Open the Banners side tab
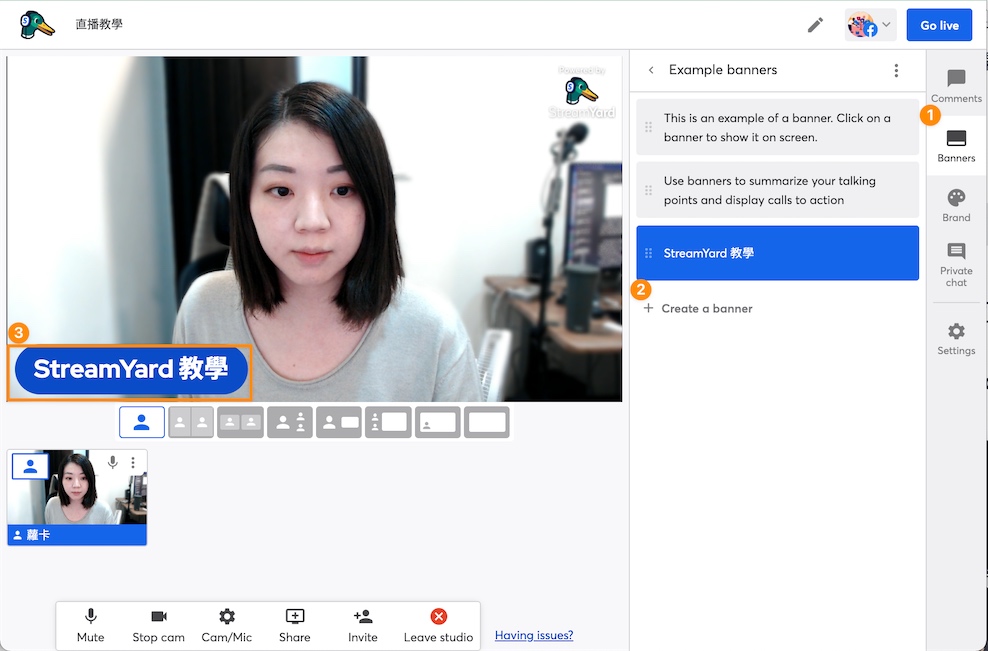Viewport: 988px width, 651px height. 956,146
